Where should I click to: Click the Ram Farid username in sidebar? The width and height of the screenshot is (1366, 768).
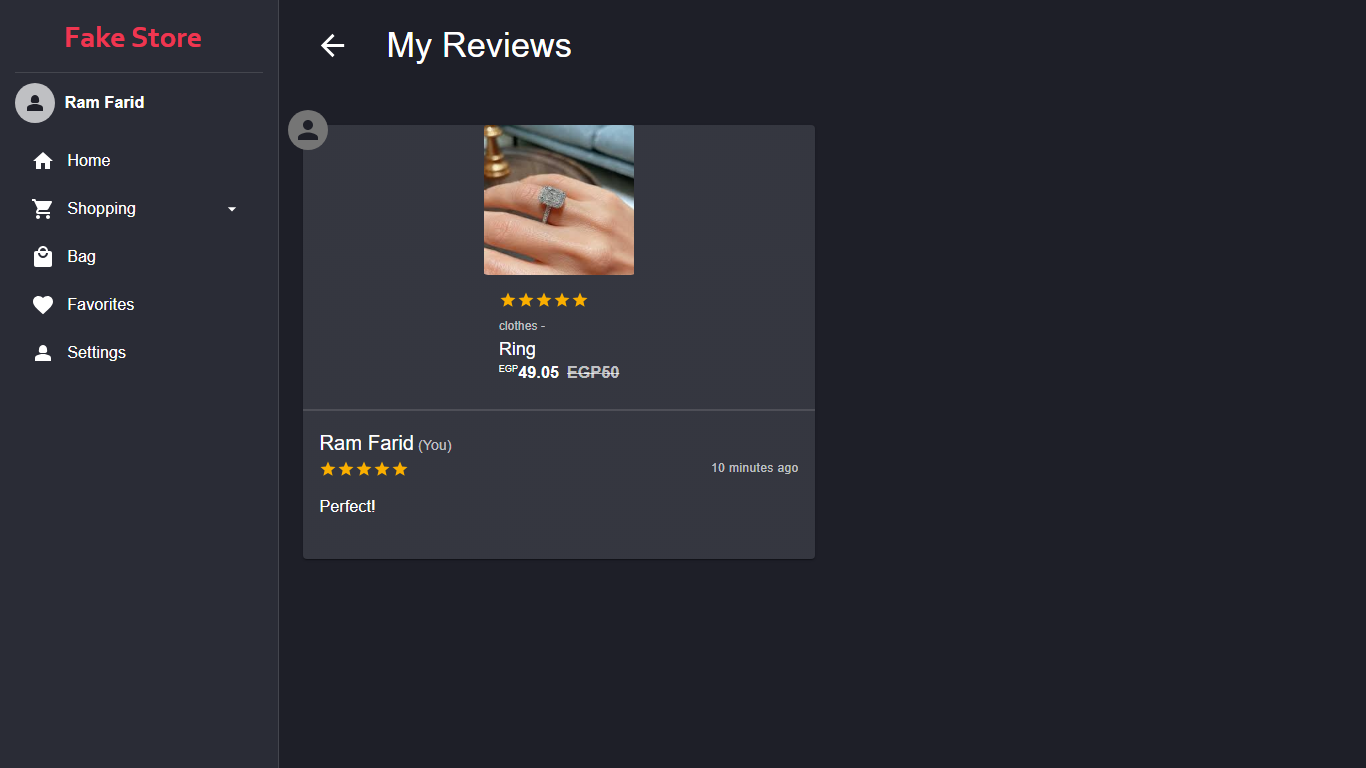[x=105, y=103]
